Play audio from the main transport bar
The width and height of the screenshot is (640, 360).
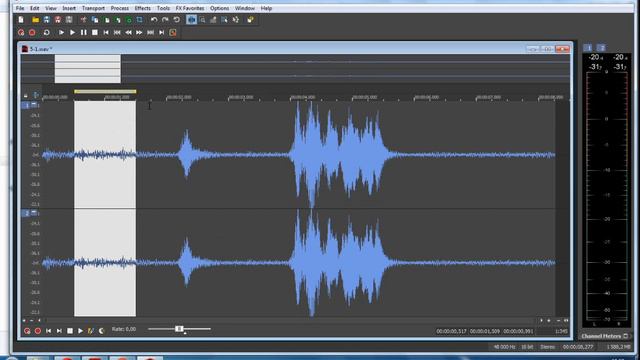[72, 32]
